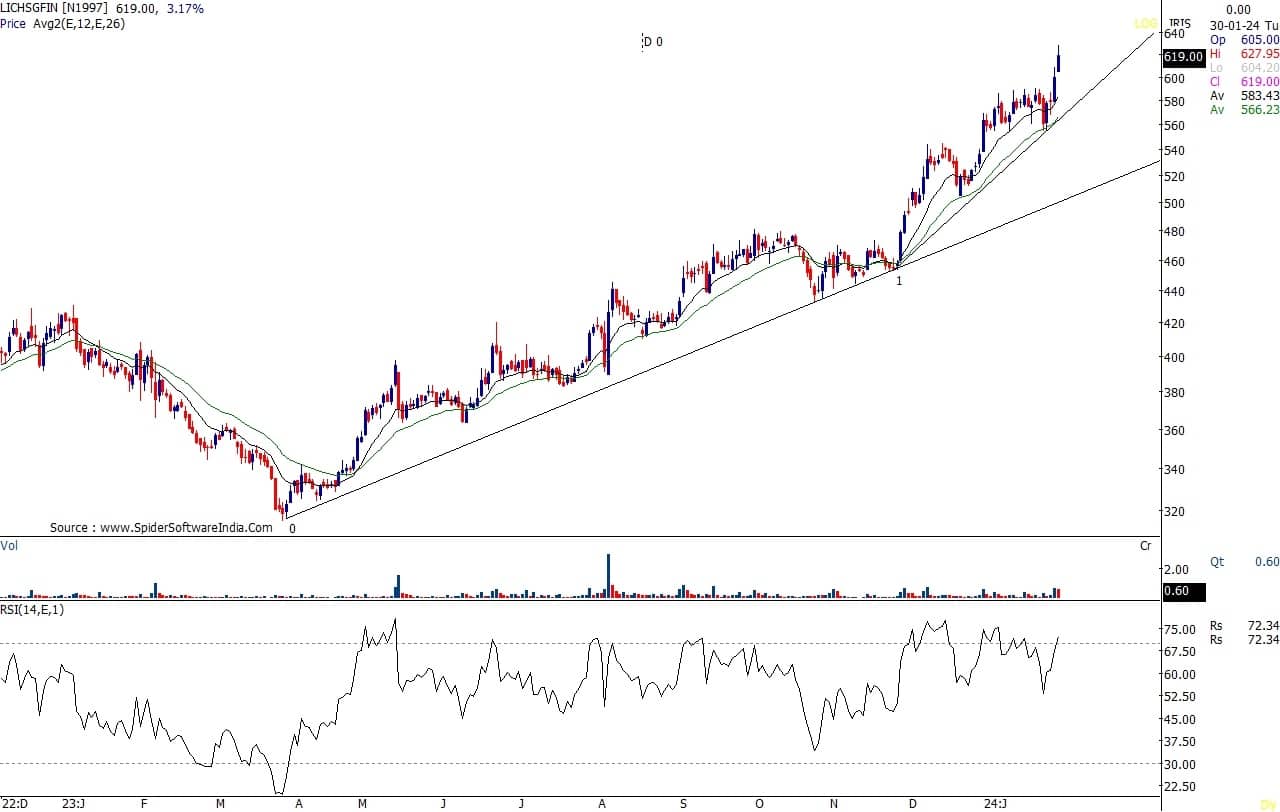The height and width of the screenshot is (812, 1280).
Task: Click the yellow Dy timeframe label
Action: tap(1266, 804)
